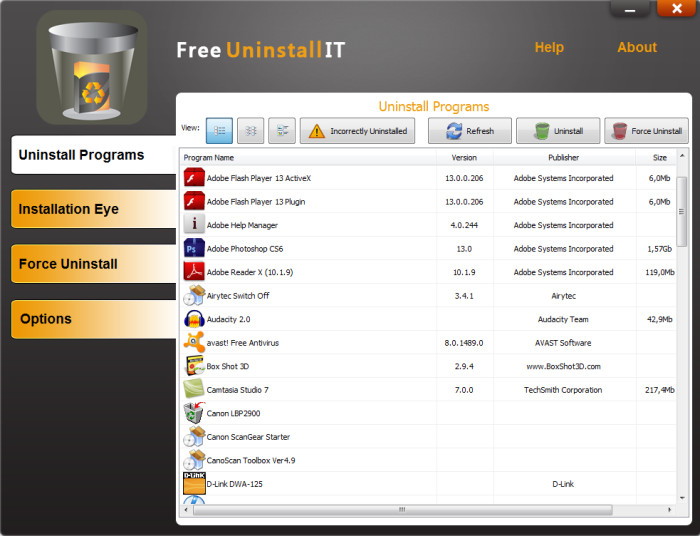Image resolution: width=700 pixels, height=536 pixels.
Task: Click the Audacity 2.0 headphones icon
Action: tap(194, 319)
